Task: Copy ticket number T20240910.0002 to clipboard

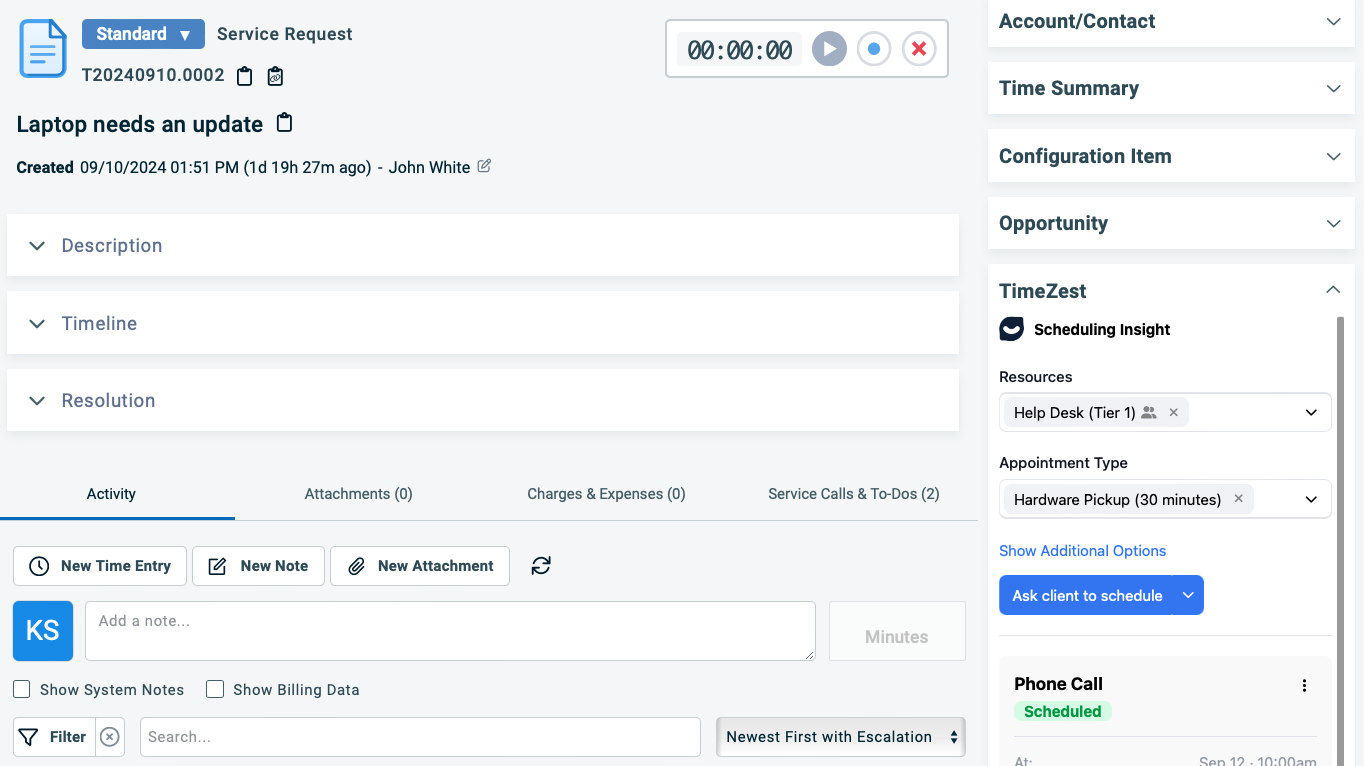Action: click(245, 76)
